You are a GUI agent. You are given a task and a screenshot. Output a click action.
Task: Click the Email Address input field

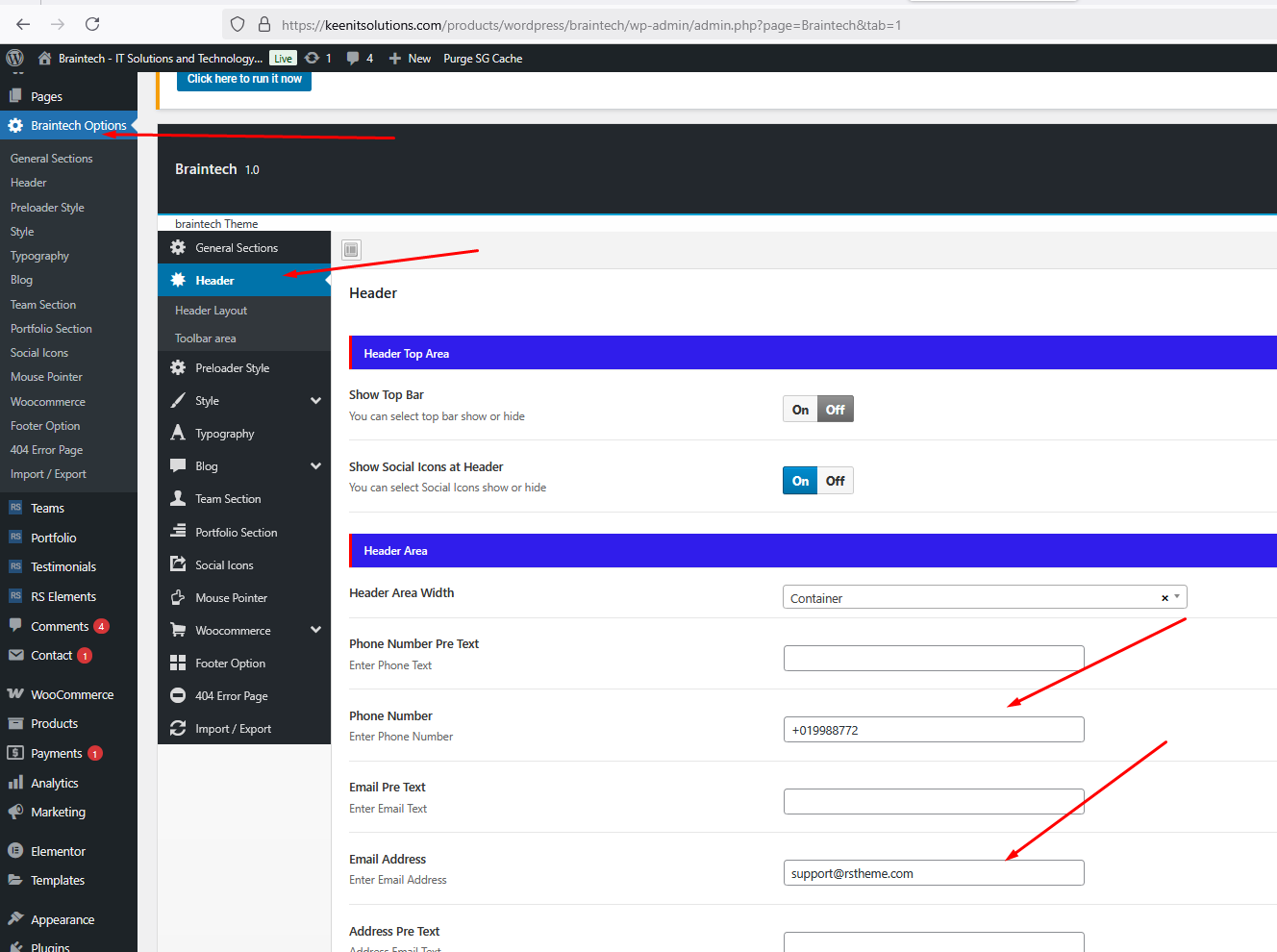[934, 873]
